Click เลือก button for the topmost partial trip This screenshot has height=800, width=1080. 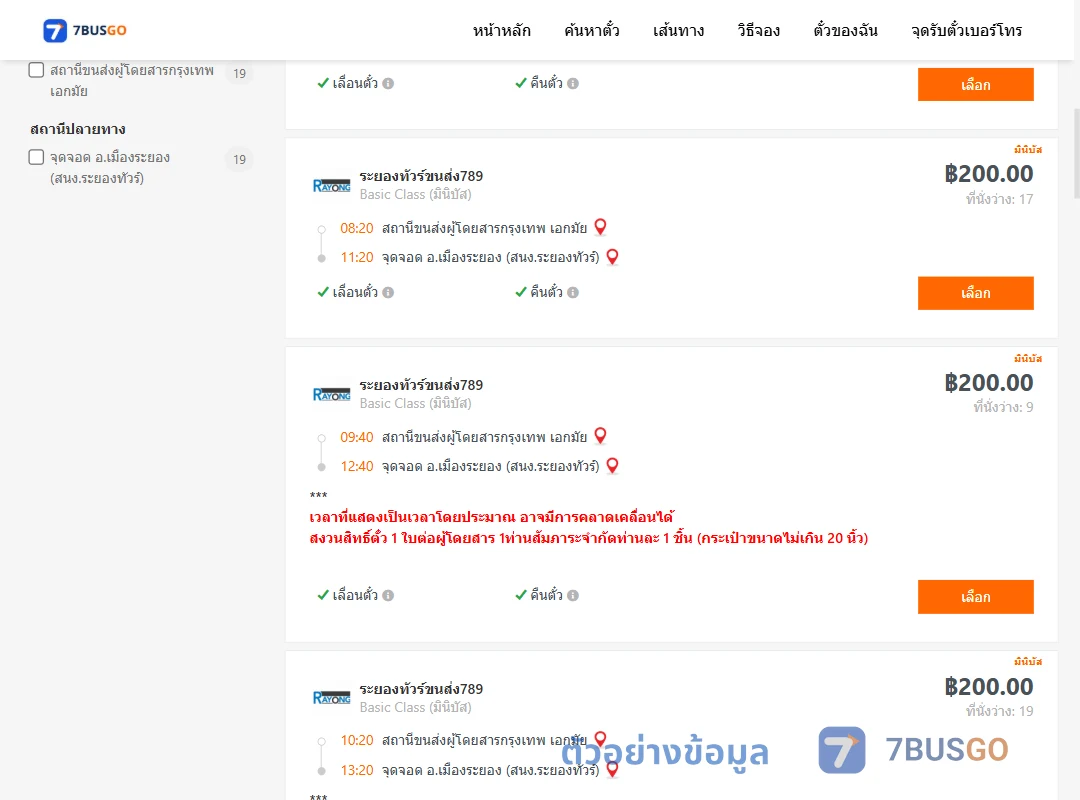click(975, 84)
